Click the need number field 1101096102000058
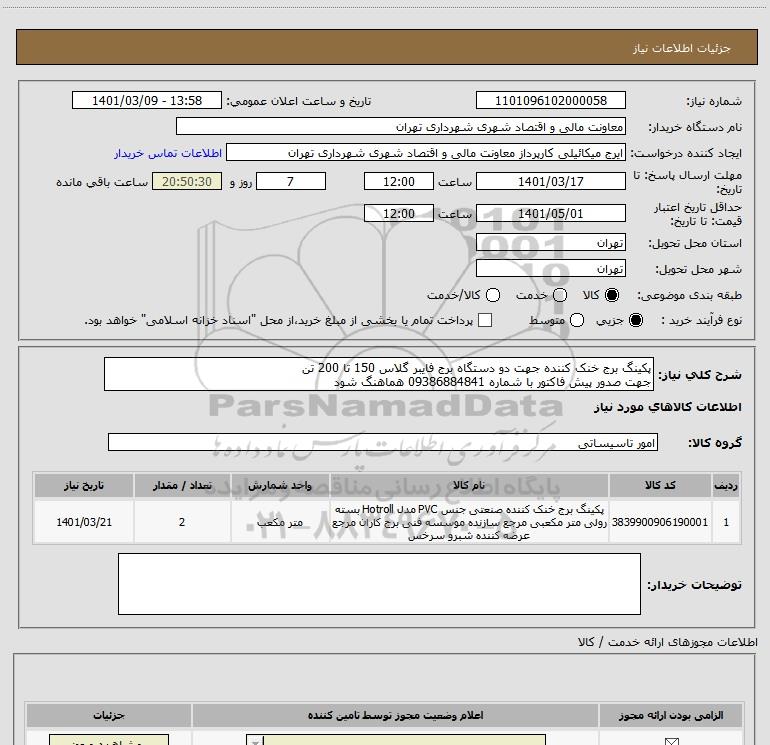This screenshot has width=770, height=745. pyautogui.click(x=550, y=100)
